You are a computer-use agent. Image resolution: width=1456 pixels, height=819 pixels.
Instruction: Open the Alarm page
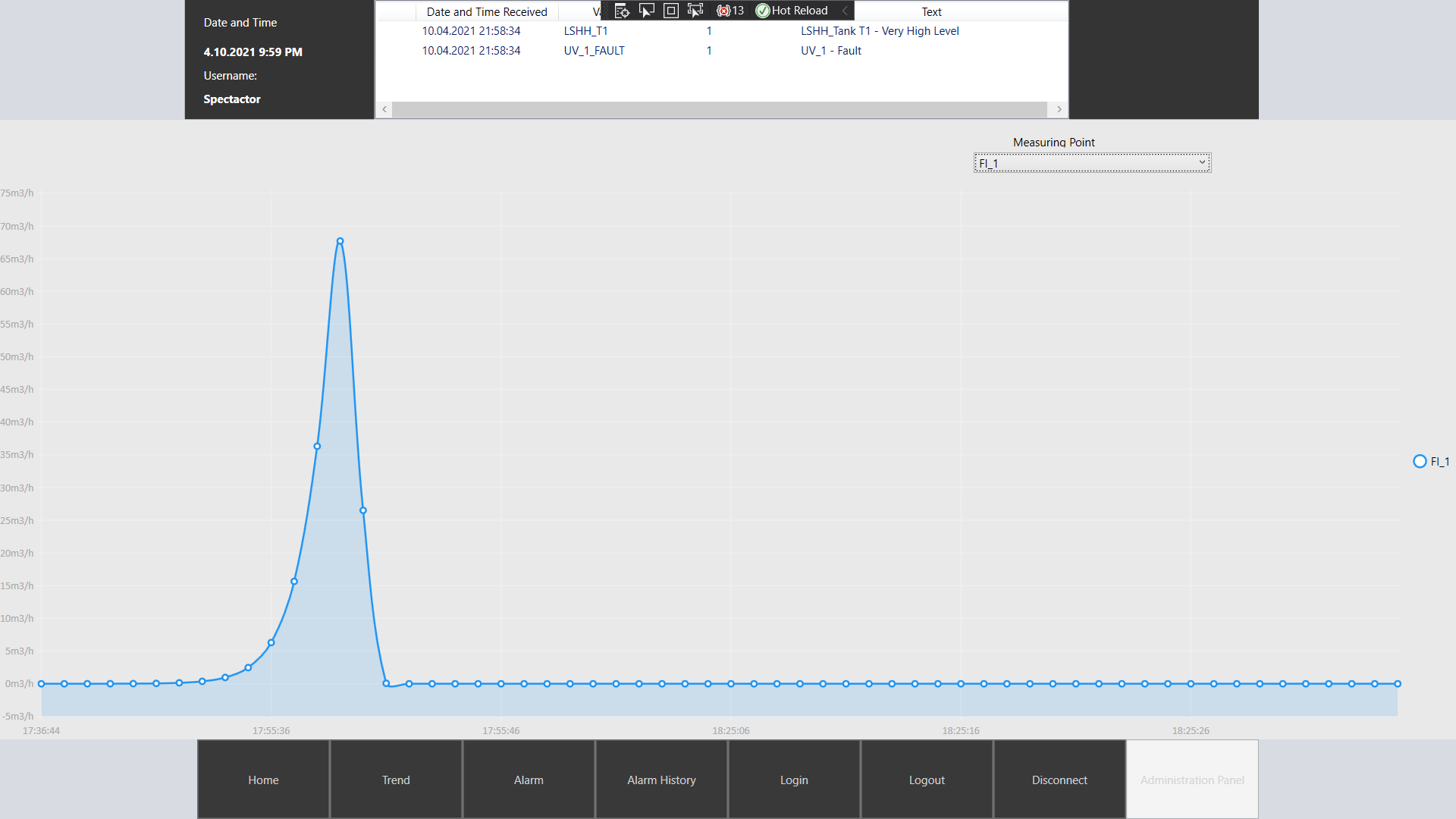[529, 780]
